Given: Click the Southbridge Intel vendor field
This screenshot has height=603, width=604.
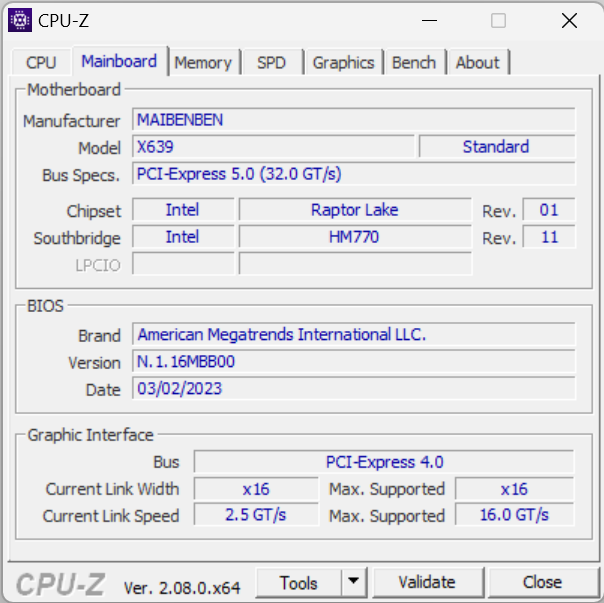Looking at the screenshot, I should click(x=183, y=237).
